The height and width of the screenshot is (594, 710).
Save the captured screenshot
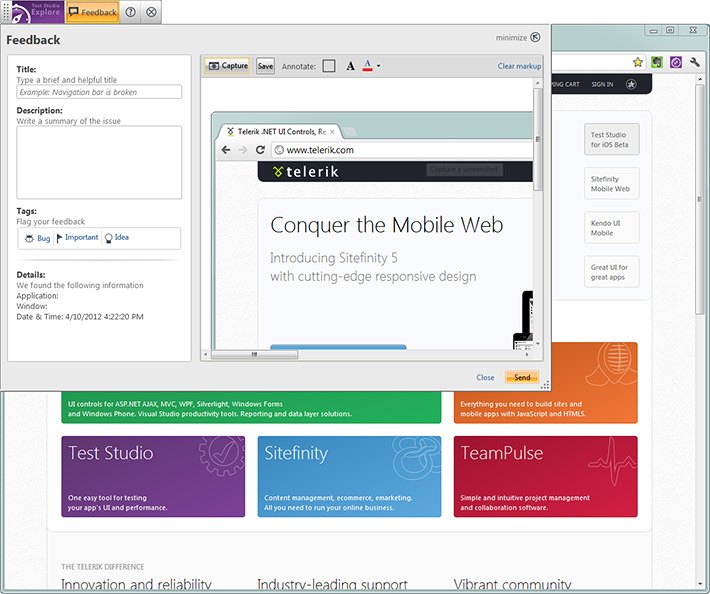(x=265, y=66)
